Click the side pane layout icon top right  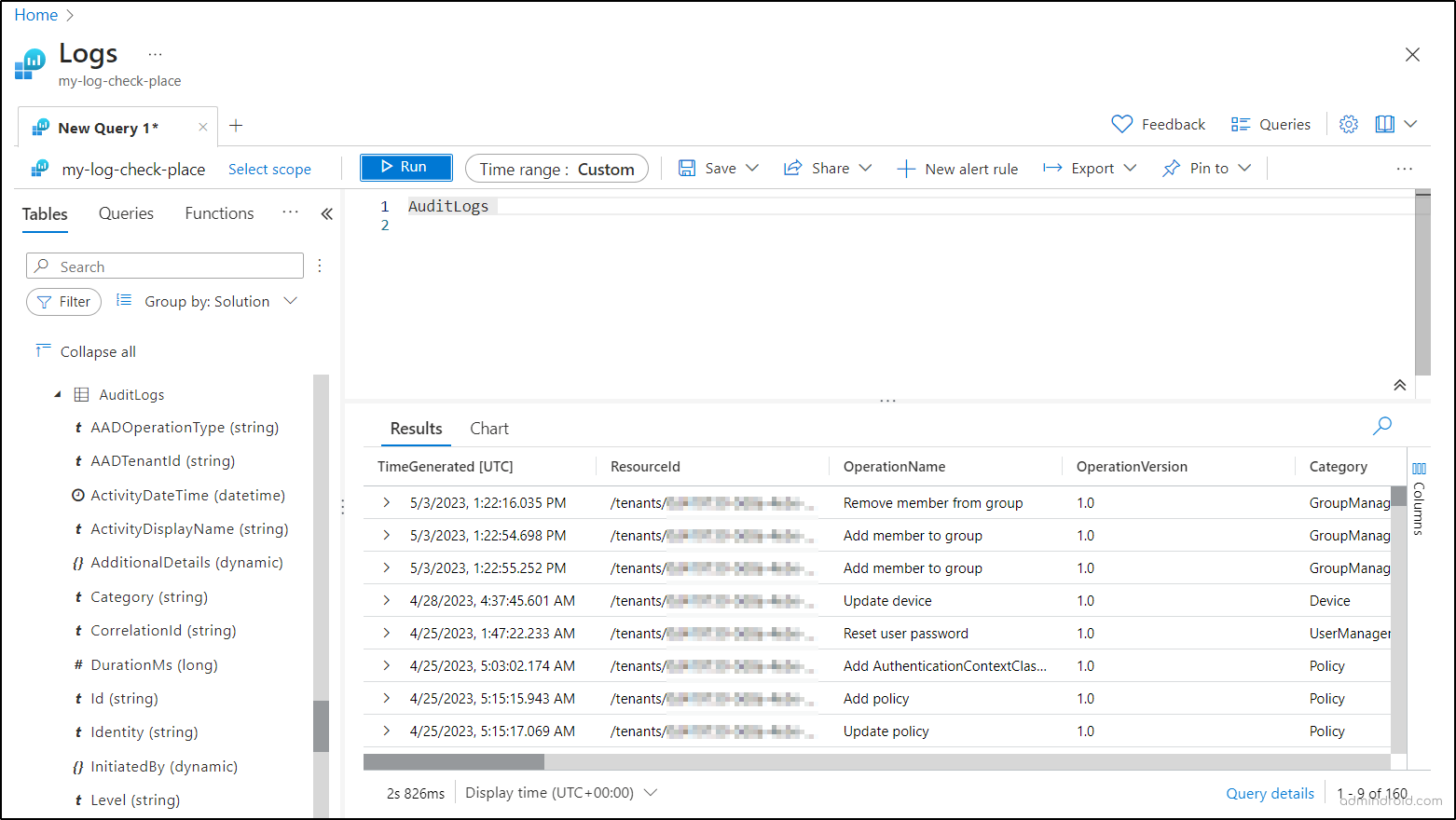1384,123
